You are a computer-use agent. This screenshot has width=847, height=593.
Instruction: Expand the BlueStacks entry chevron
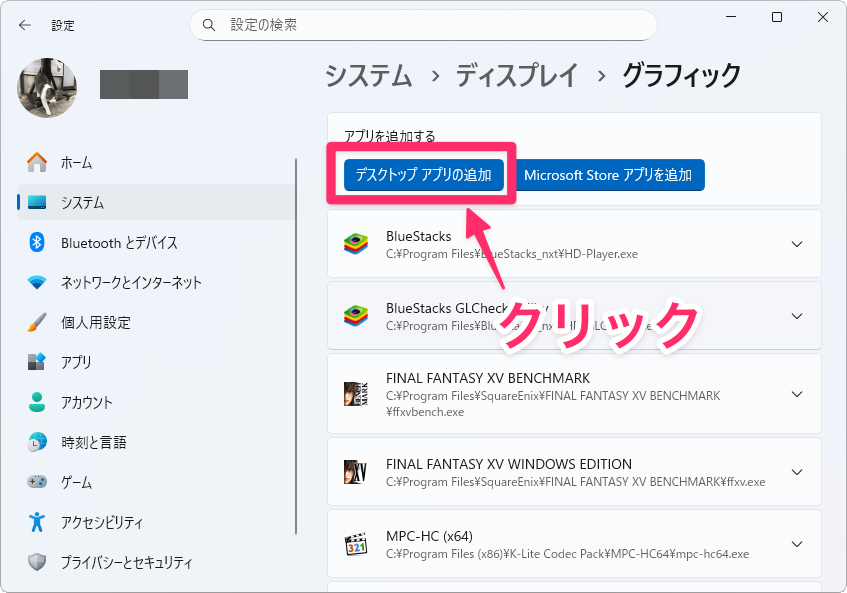797,244
